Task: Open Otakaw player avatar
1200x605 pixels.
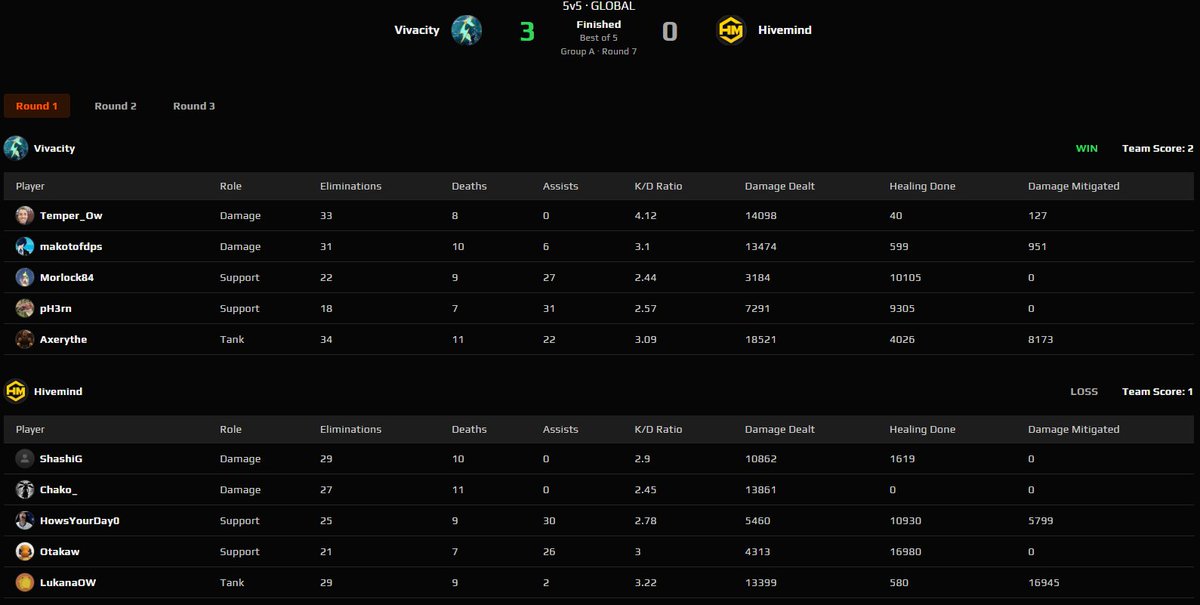Action: point(25,551)
